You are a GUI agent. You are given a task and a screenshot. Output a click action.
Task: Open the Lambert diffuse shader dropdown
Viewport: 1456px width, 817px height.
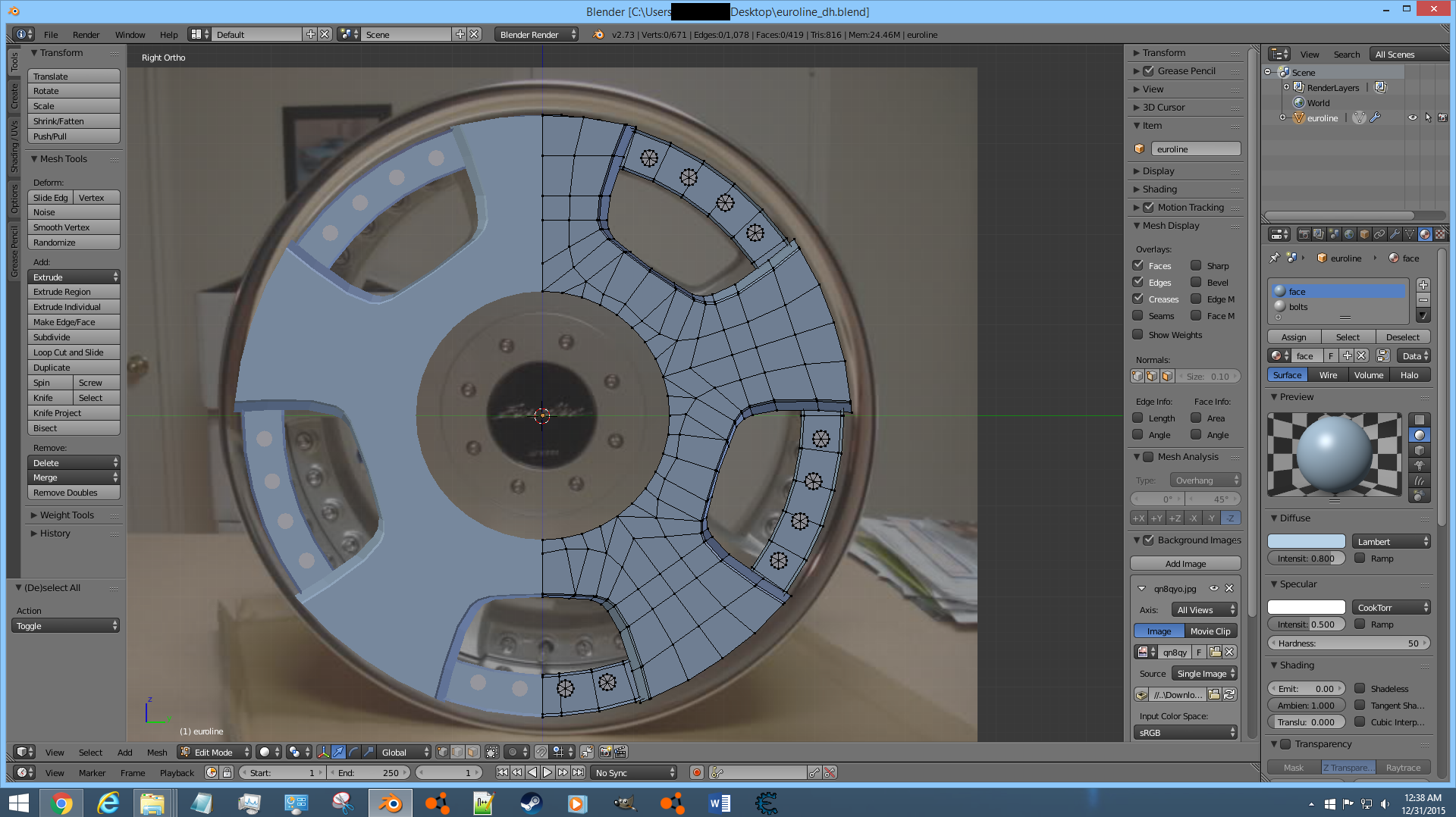tap(1391, 541)
